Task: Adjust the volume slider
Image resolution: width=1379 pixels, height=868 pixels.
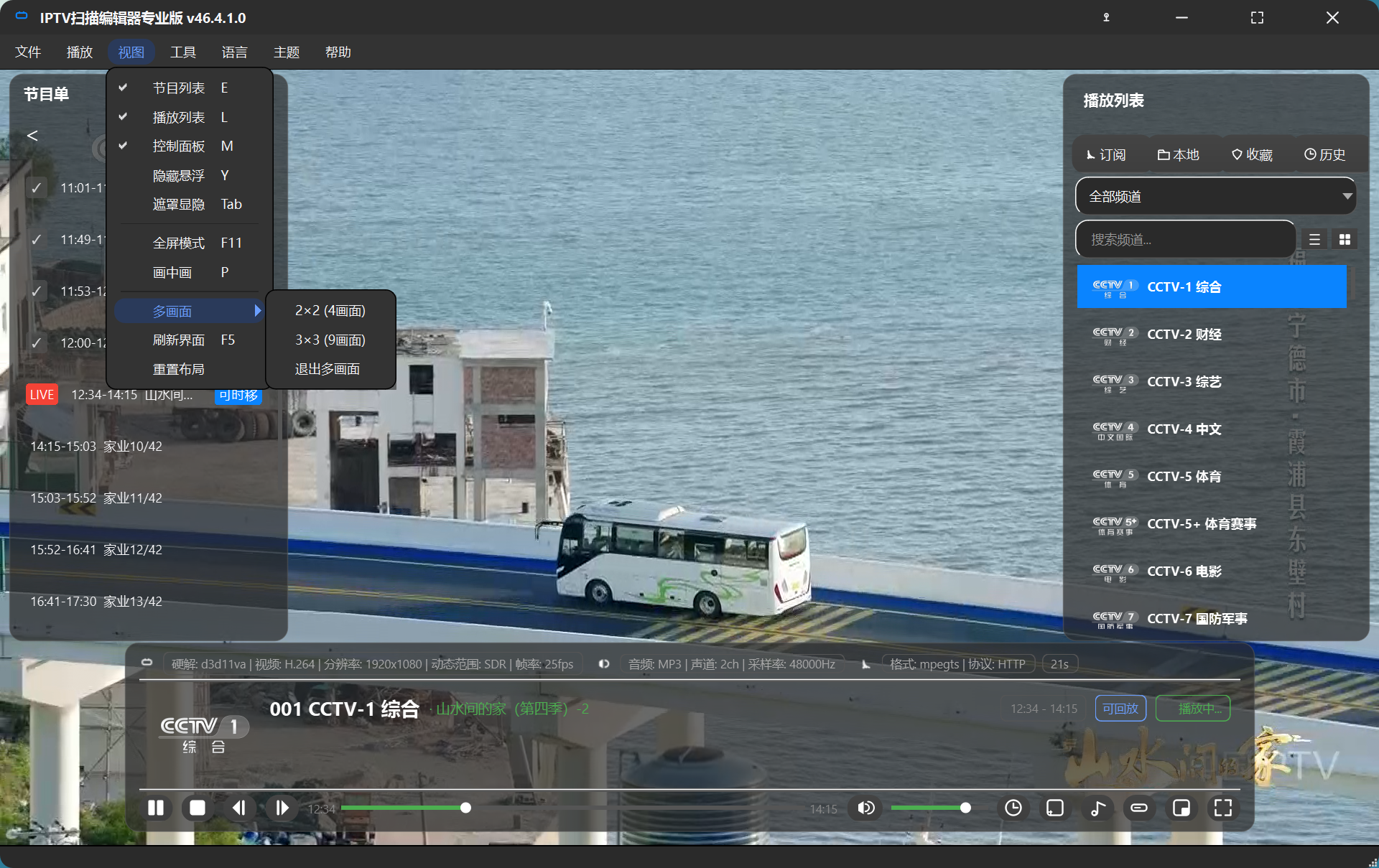Action: click(x=931, y=808)
